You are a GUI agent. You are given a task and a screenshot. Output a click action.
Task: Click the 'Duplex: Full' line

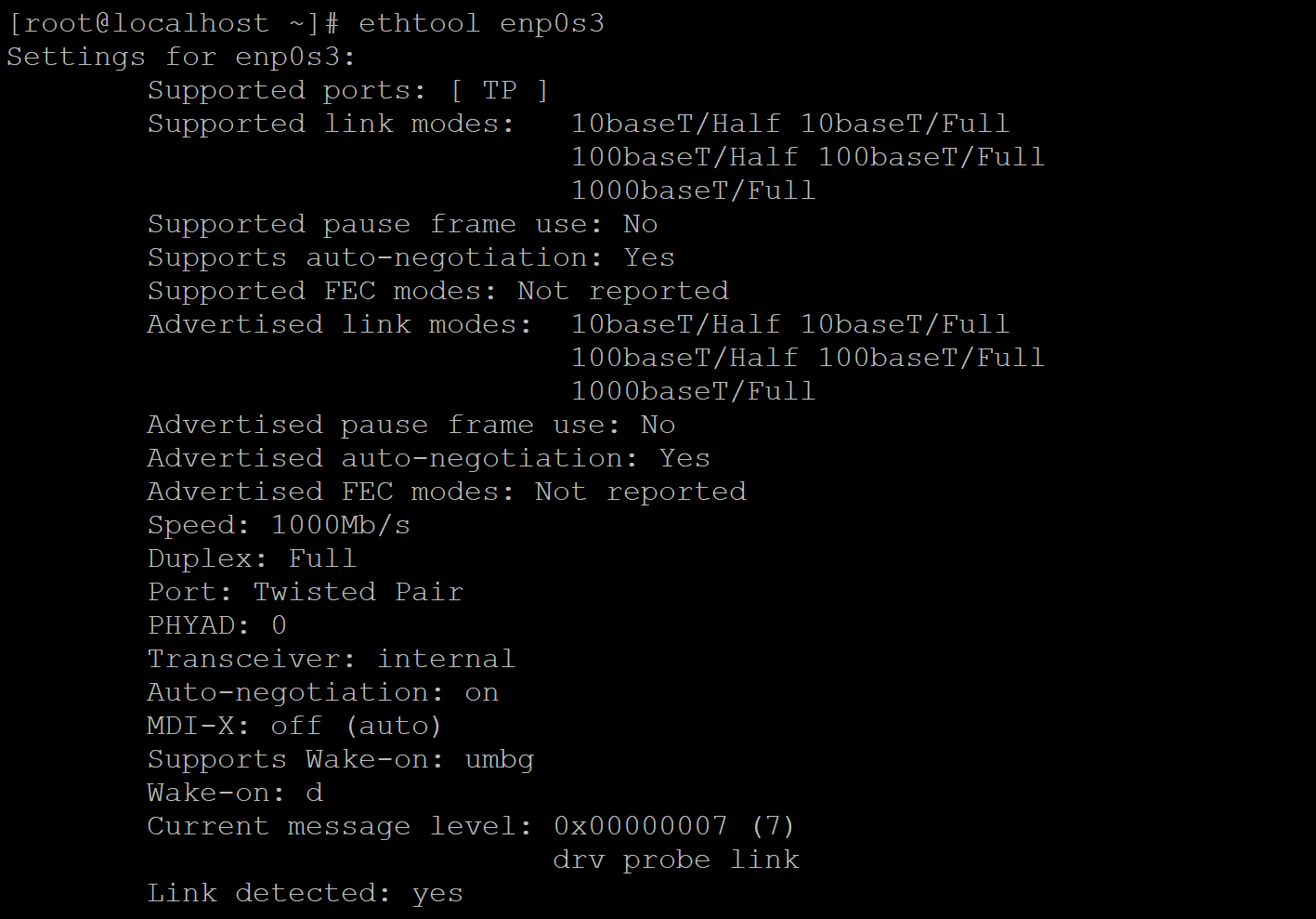click(x=252, y=558)
